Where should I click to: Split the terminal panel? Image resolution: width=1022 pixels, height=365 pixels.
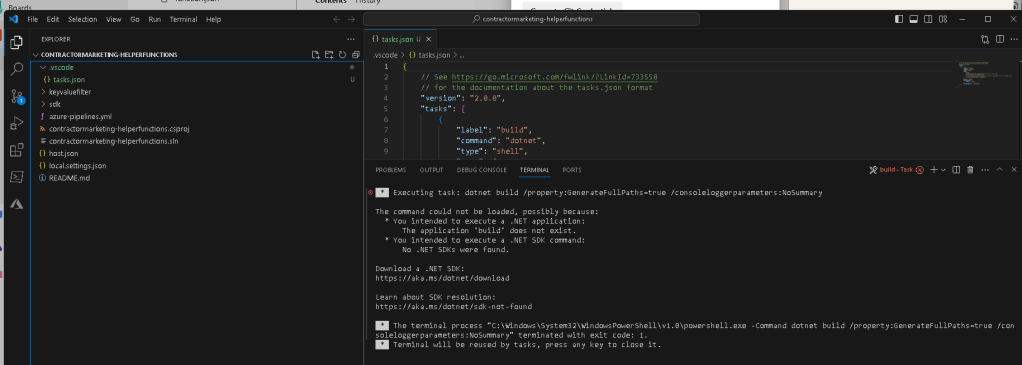956,170
